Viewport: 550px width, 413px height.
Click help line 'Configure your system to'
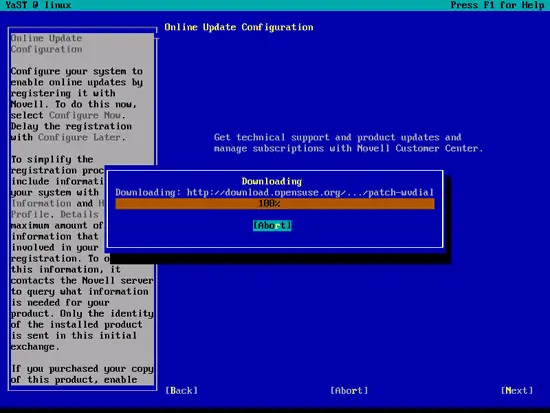click(76, 71)
